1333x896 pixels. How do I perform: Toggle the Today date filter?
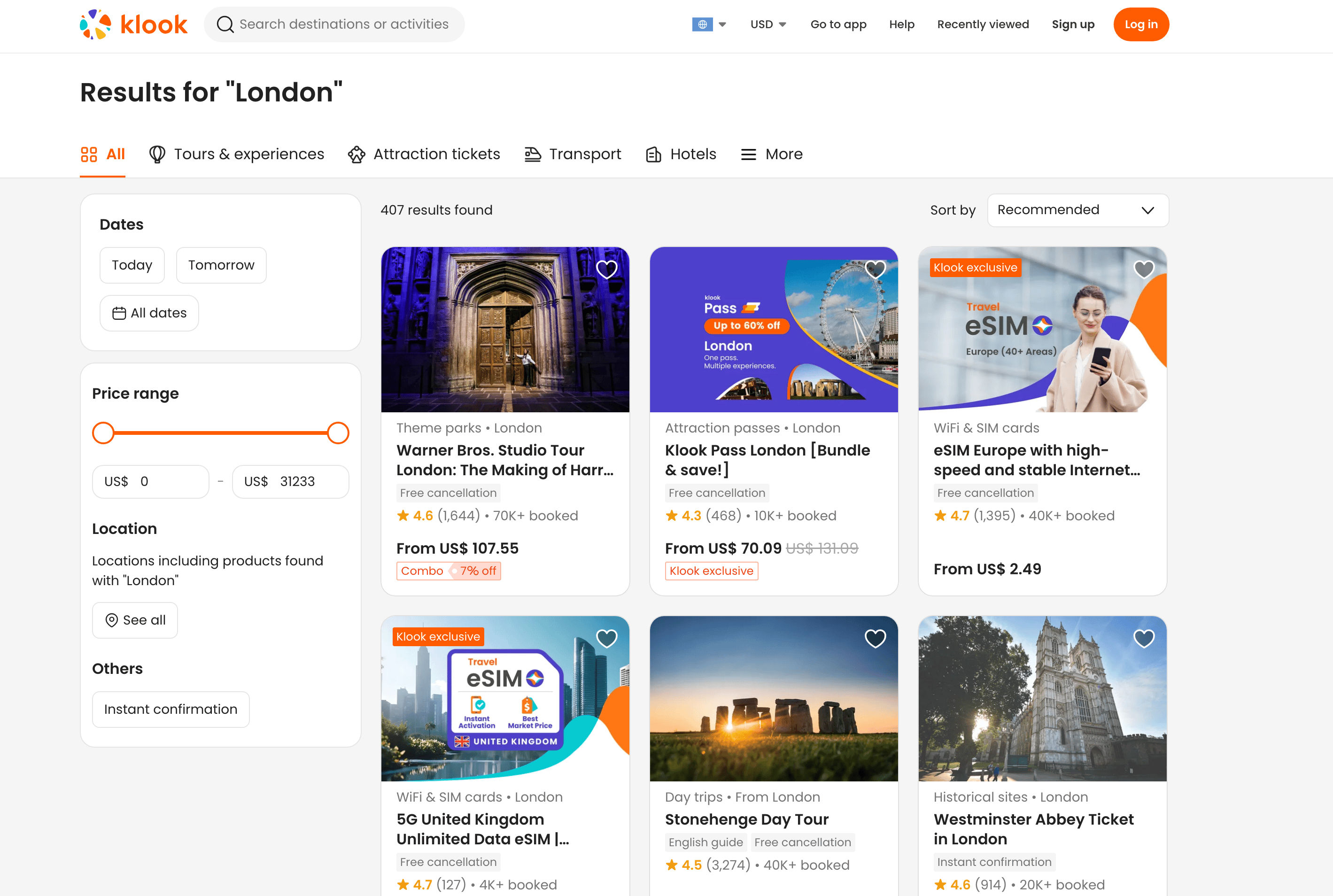(132, 265)
